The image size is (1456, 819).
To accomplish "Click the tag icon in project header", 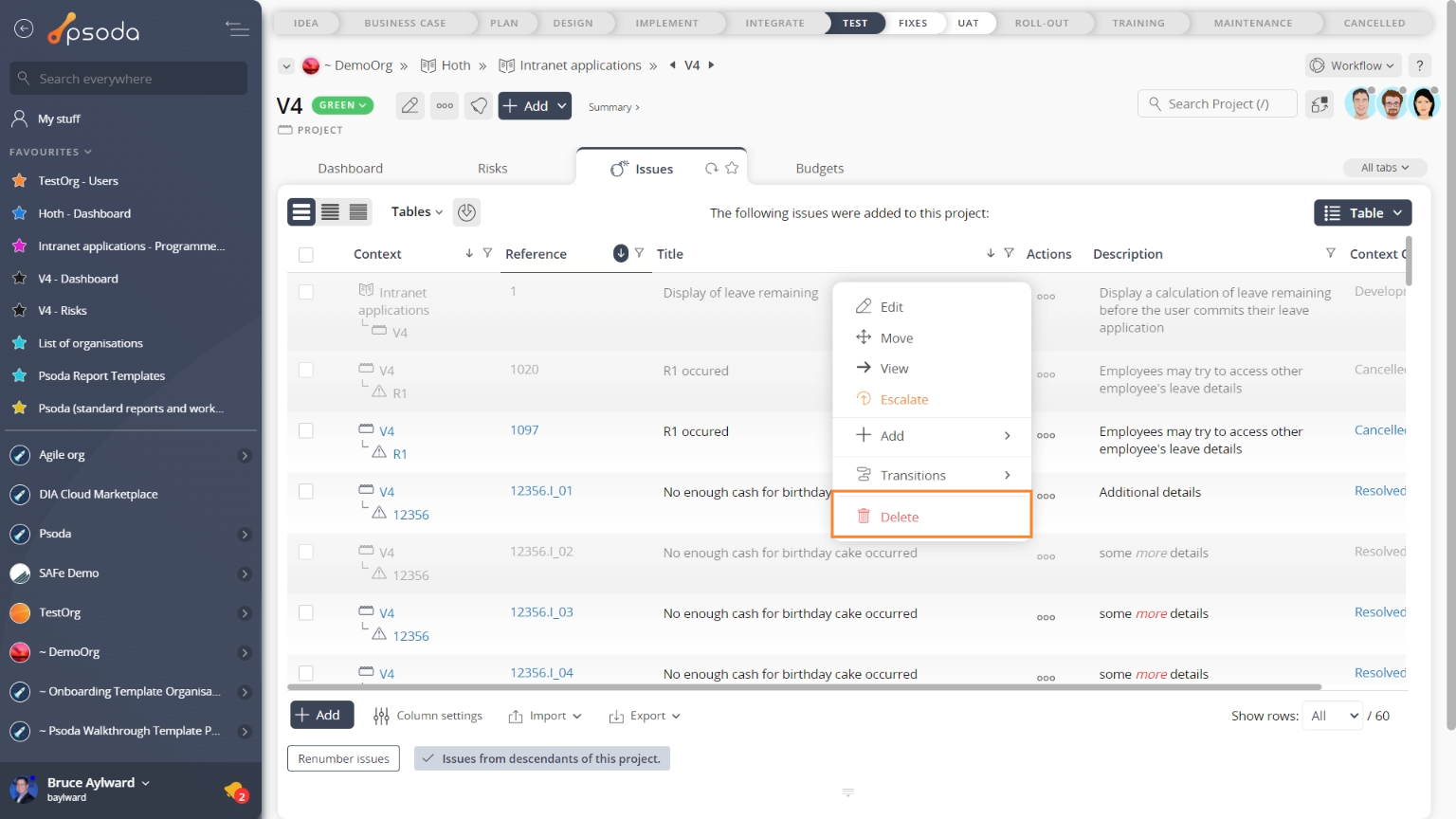I will point(480,106).
